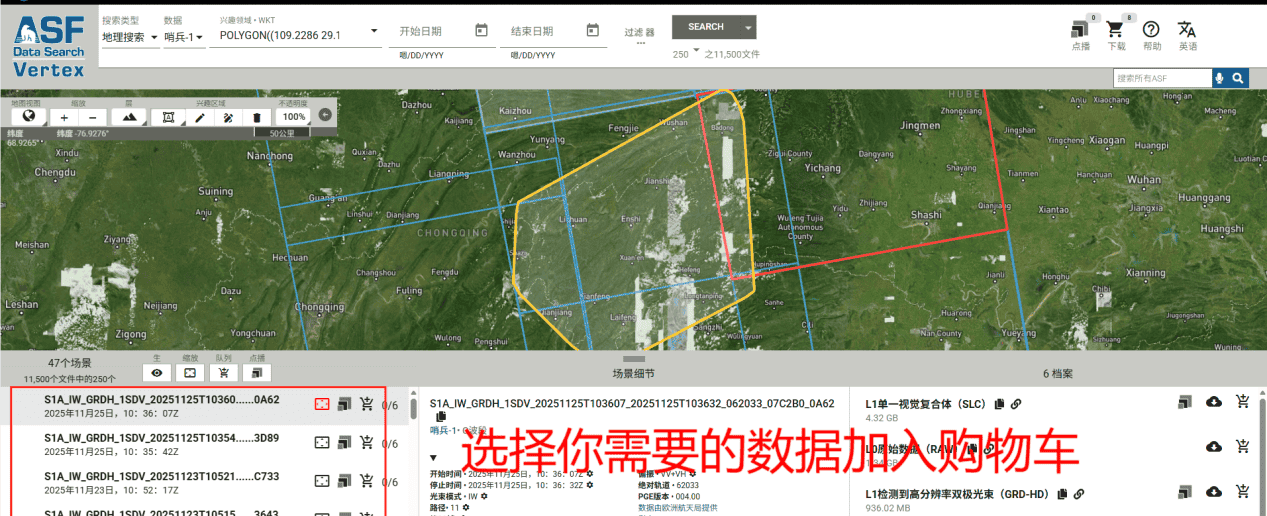
Task: Select the edit area-of-interest tool
Action: 228,117
